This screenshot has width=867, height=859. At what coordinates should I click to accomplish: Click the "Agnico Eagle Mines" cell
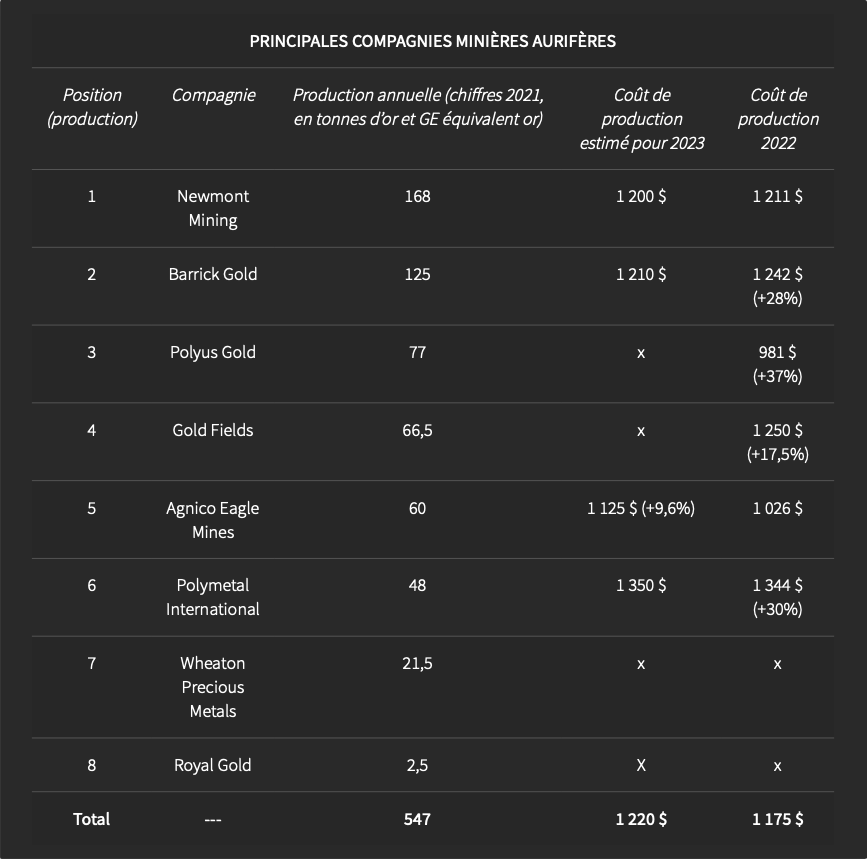pyautogui.click(x=213, y=520)
